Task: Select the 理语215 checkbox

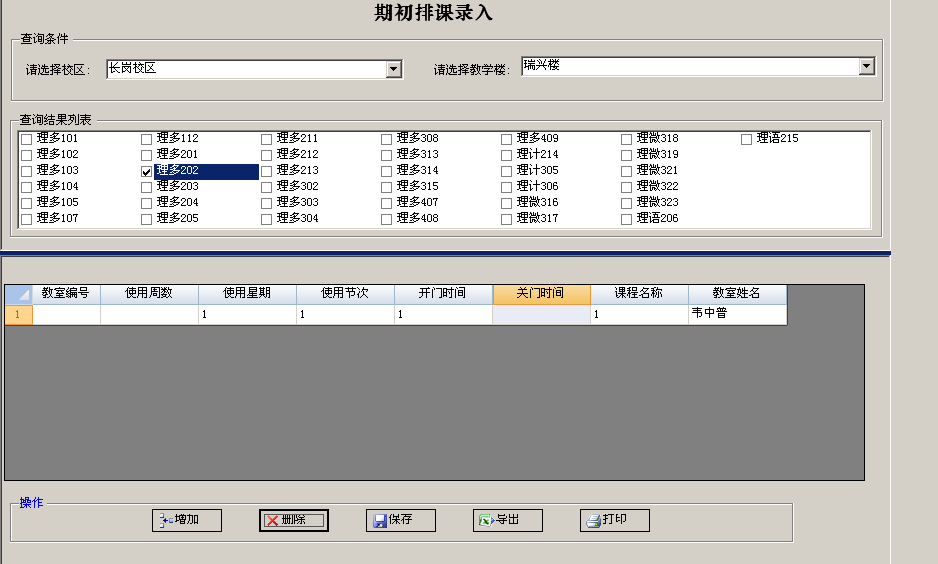Action: (x=747, y=139)
